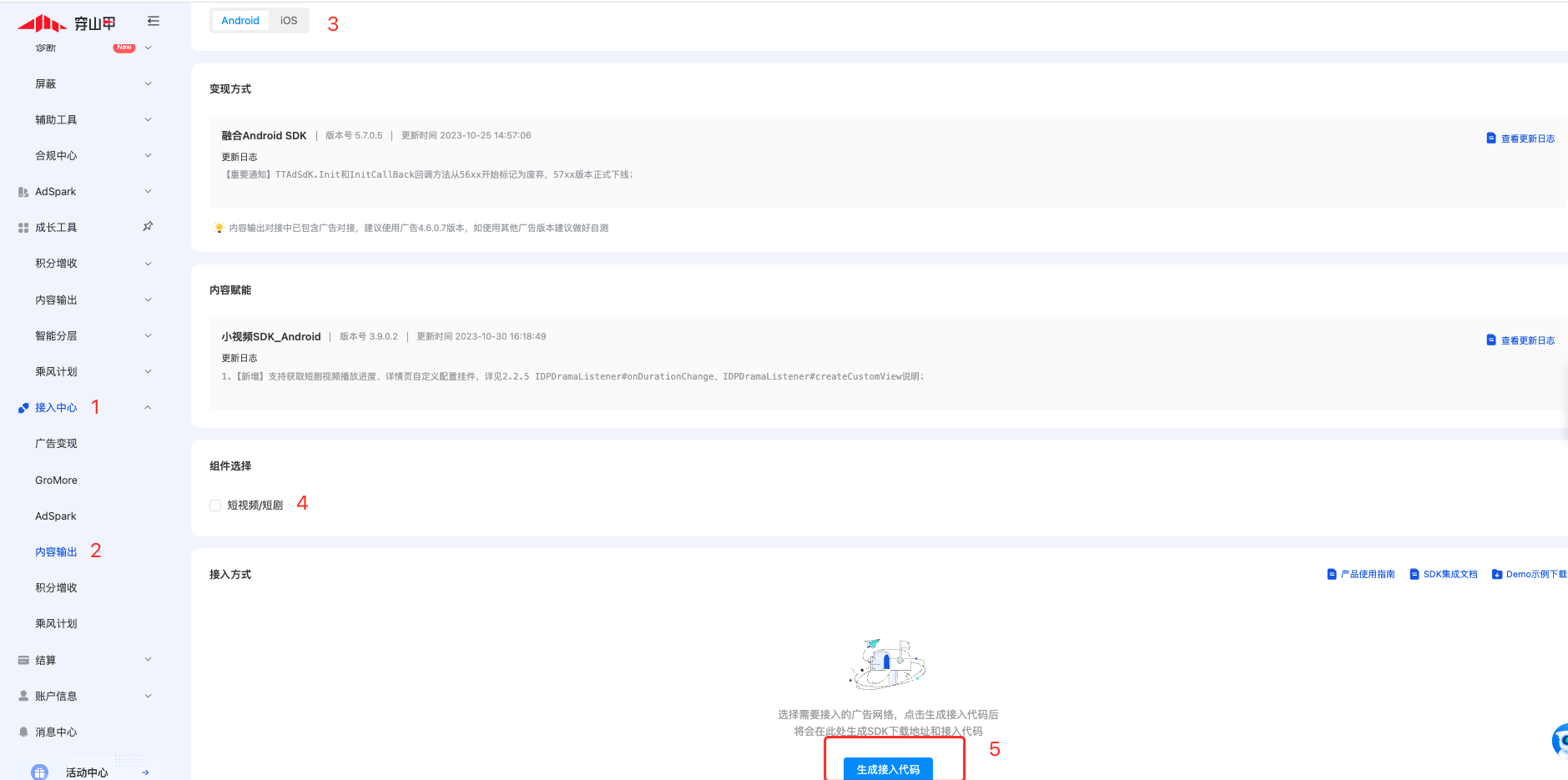Image resolution: width=1568 pixels, height=780 pixels.
Task: Click the 小视频SDK_Android title
Action: [x=271, y=337]
